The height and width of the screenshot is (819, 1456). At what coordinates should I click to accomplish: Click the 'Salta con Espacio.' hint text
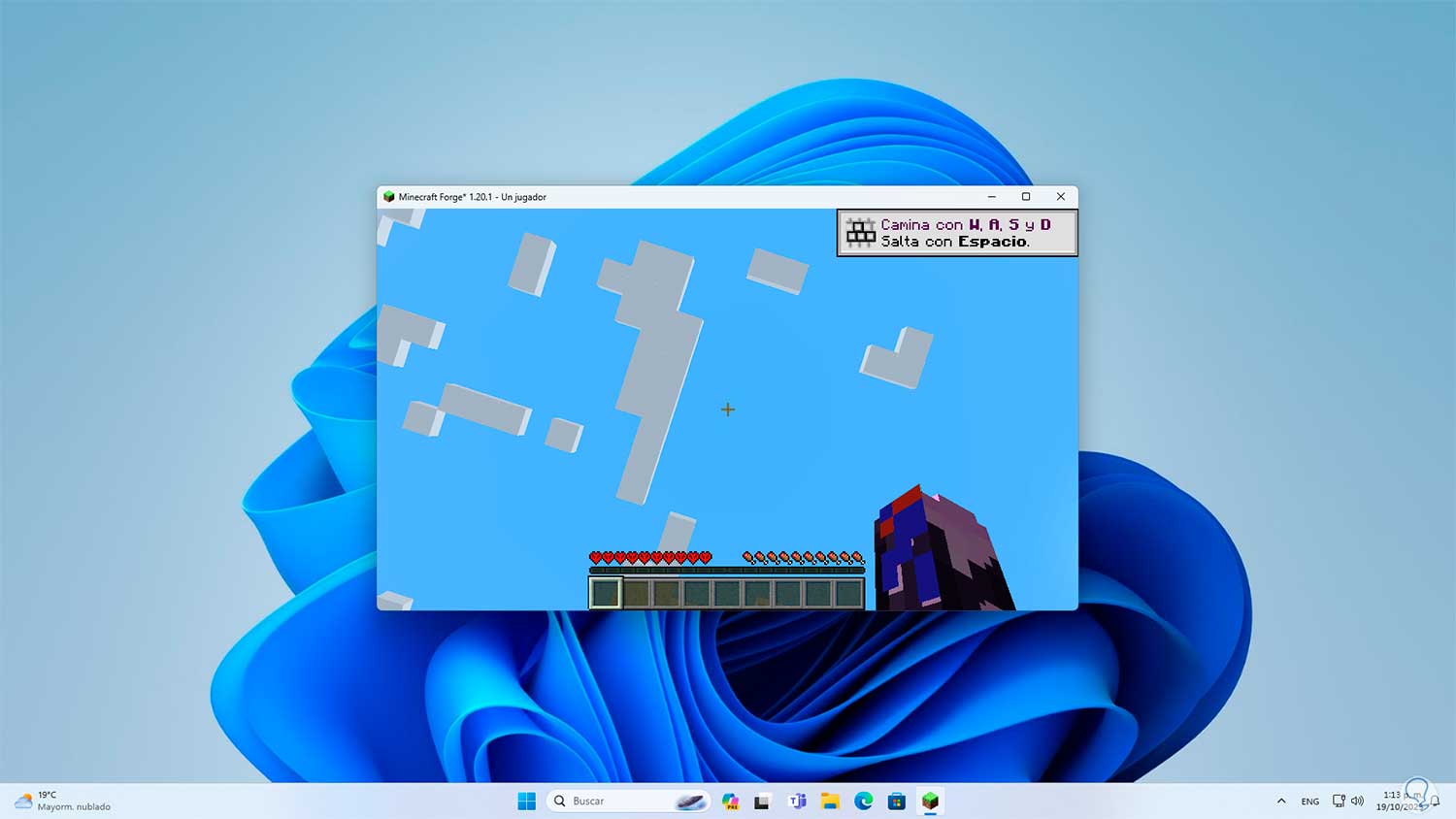pyautogui.click(x=955, y=242)
